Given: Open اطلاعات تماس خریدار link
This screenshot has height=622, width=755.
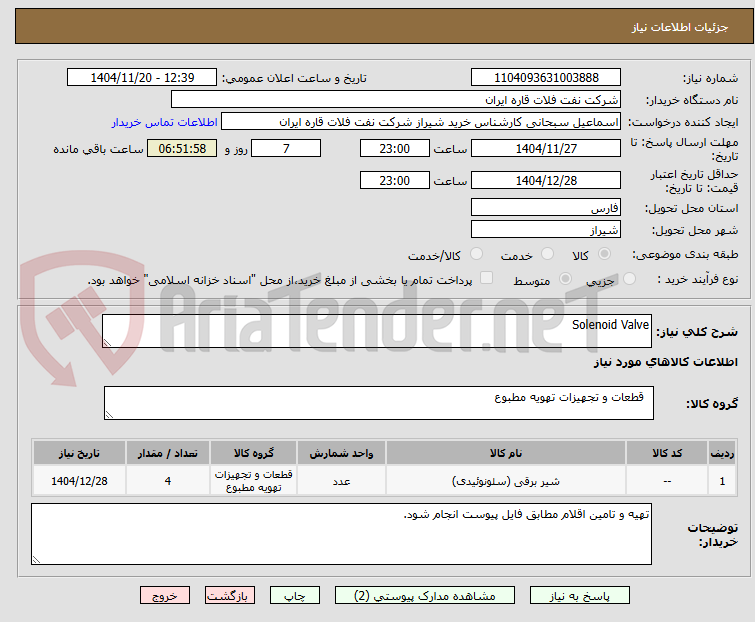Looking at the screenshot, I should [165, 122].
